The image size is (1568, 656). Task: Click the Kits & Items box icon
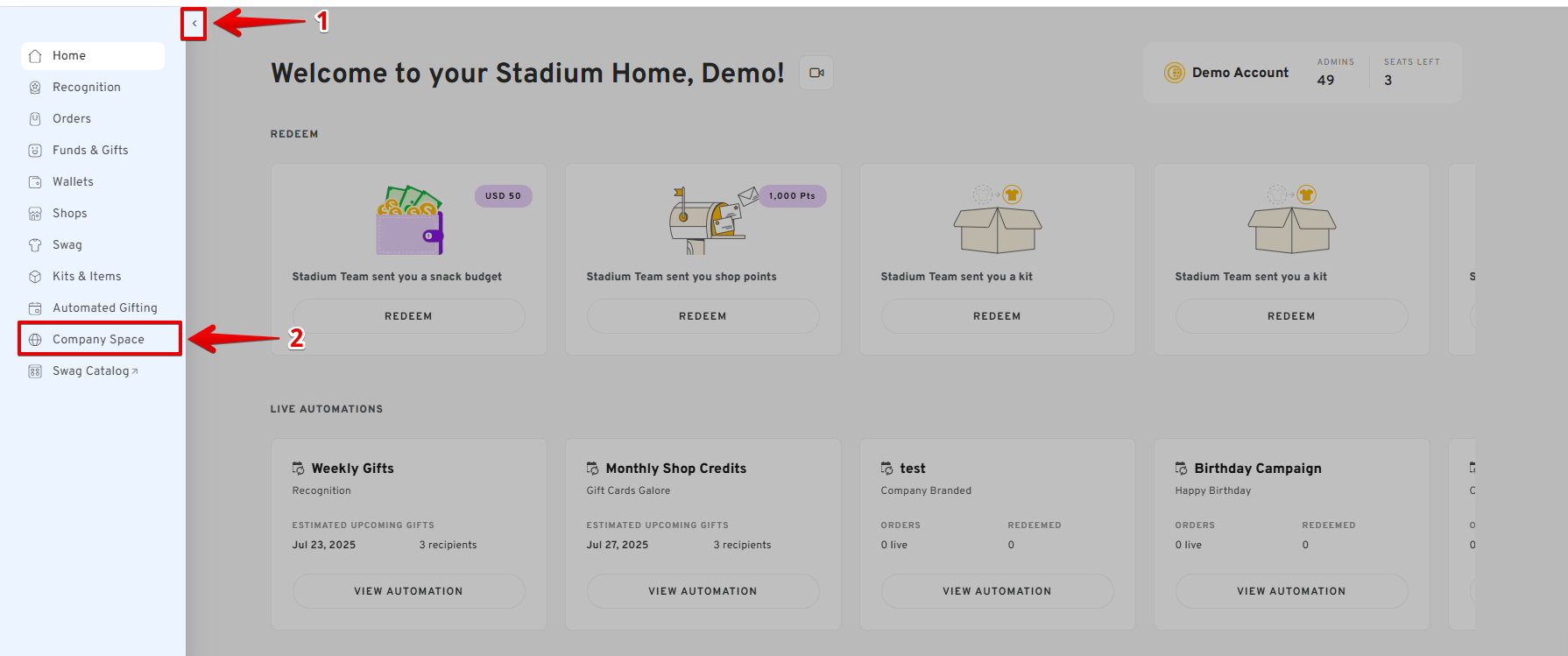(35, 277)
